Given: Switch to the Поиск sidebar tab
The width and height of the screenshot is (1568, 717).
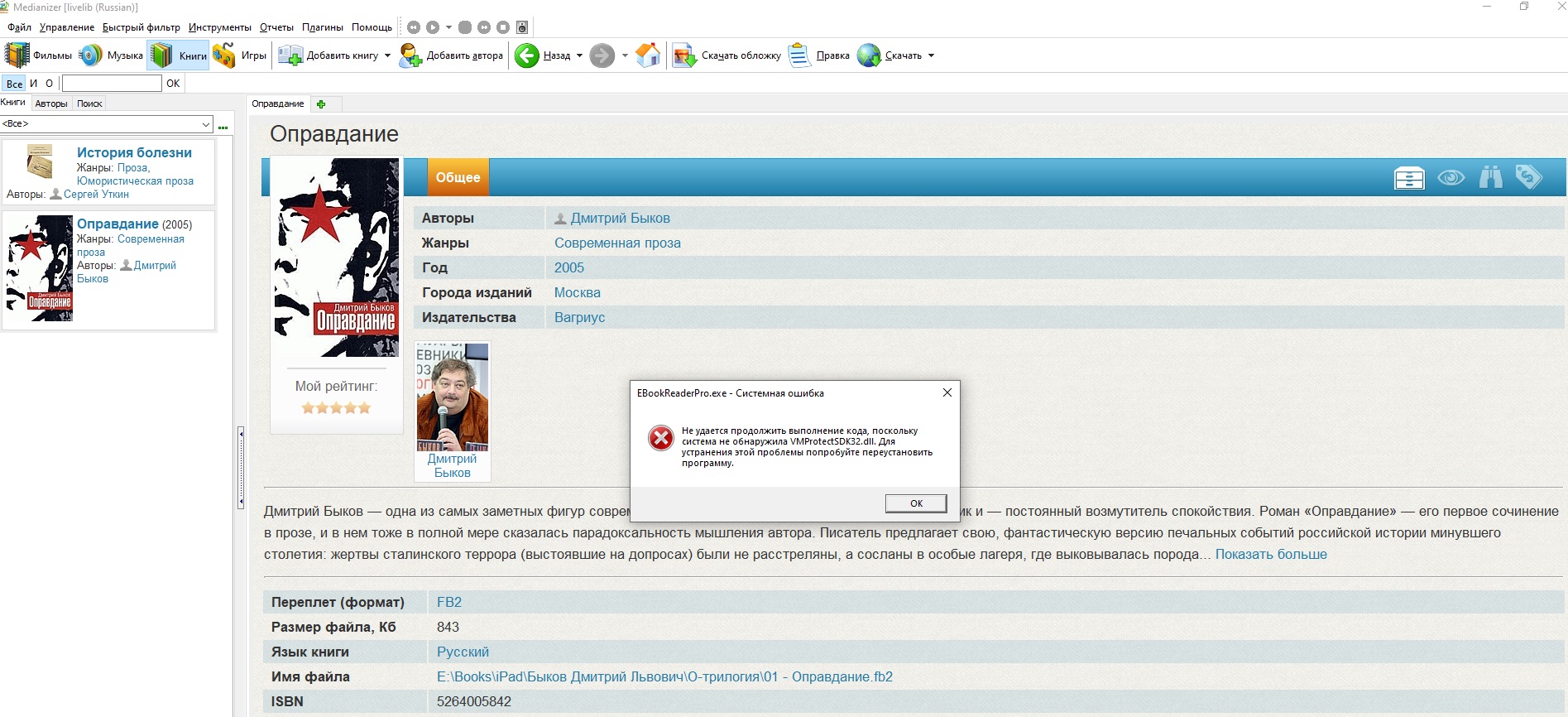Looking at the screenshot, I should click(89, 103).
